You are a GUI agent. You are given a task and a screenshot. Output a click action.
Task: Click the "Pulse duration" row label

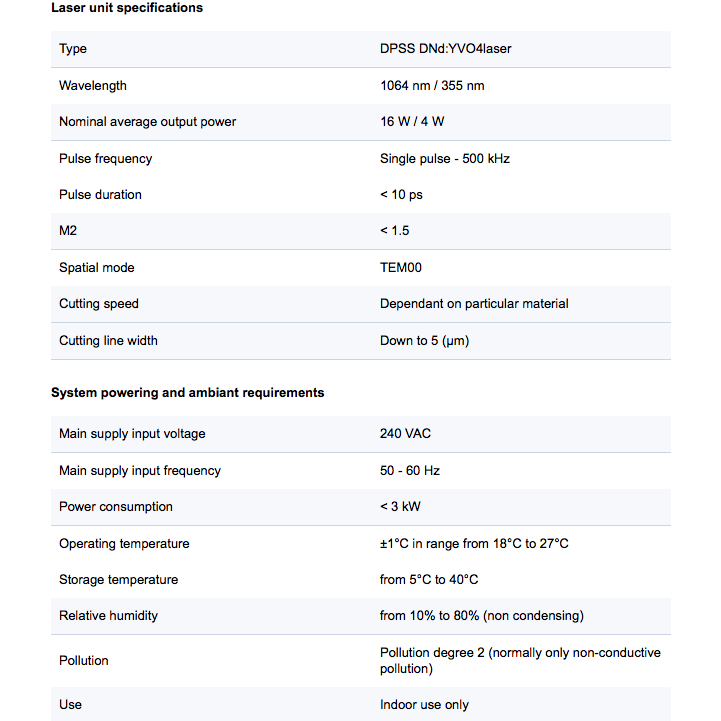pyautogui.click(x=100, y=195)
